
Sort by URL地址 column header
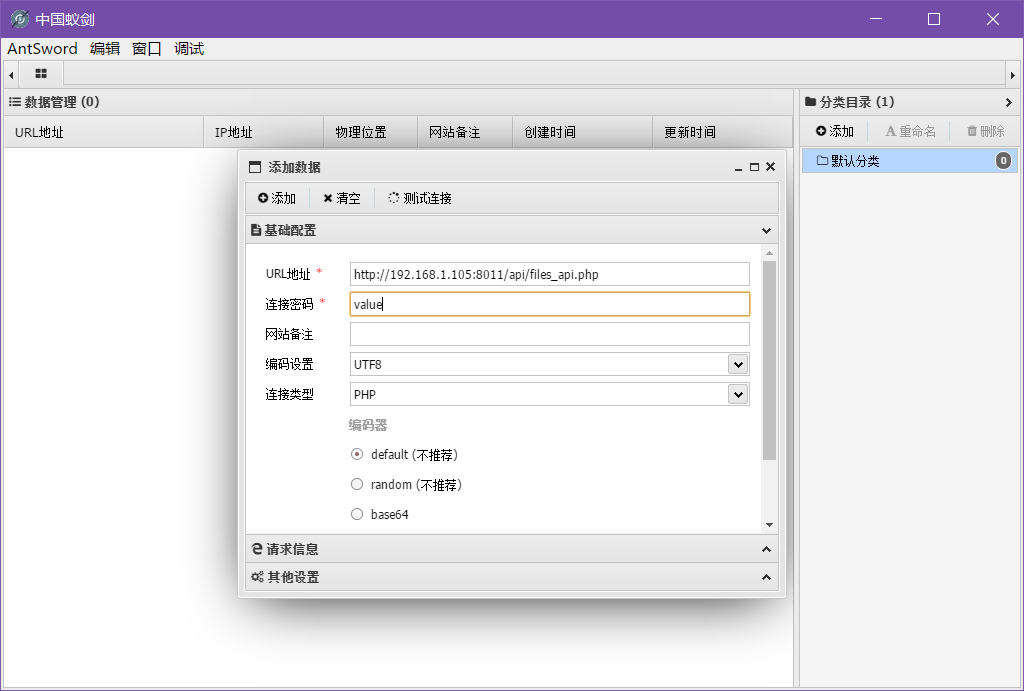tap(104, 133)
